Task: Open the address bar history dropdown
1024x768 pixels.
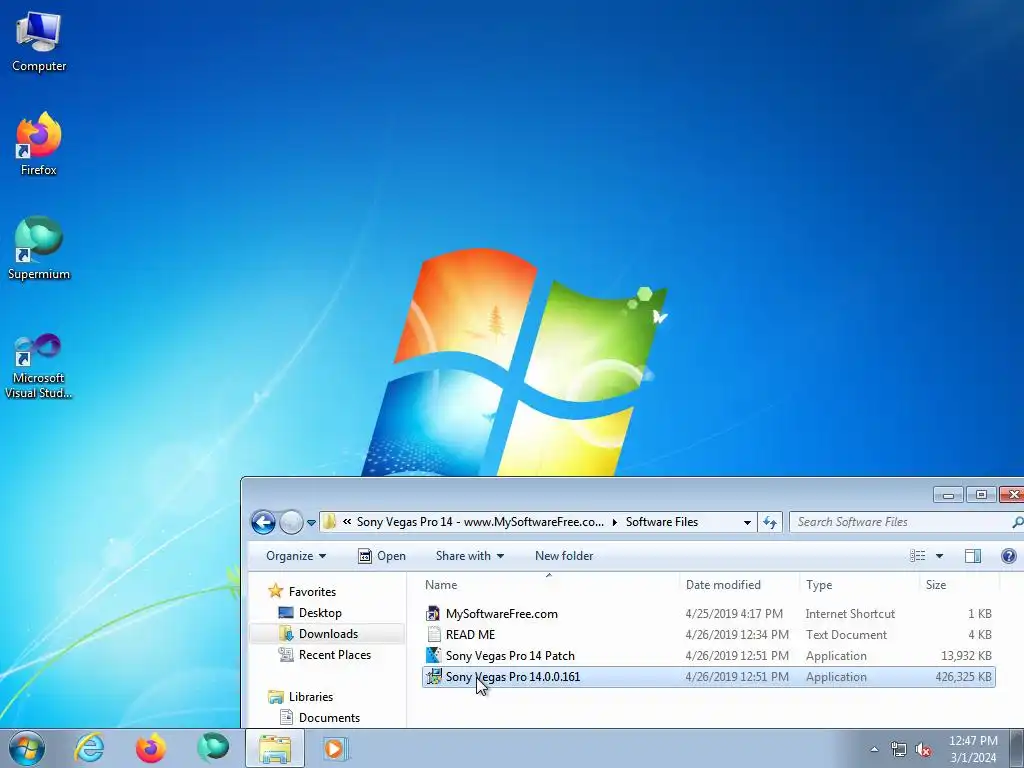Action: (747, 522)
